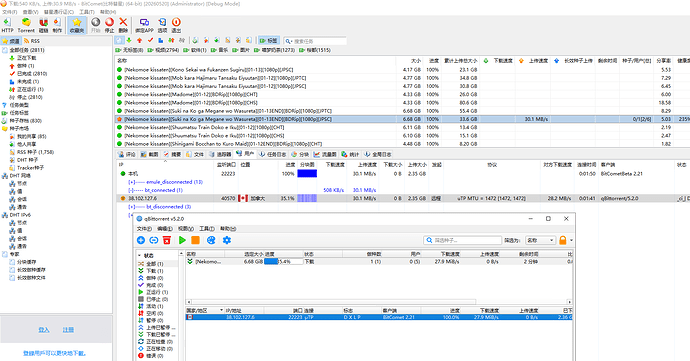Toggle the 标签 tags button in filter toolbar
The height and width of the screenshot is (361, 690).
(x=268, y=41)
